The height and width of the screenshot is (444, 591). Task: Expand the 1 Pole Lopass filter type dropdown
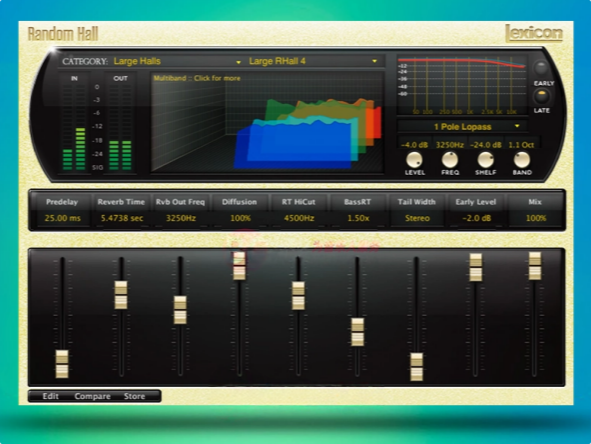462,127
